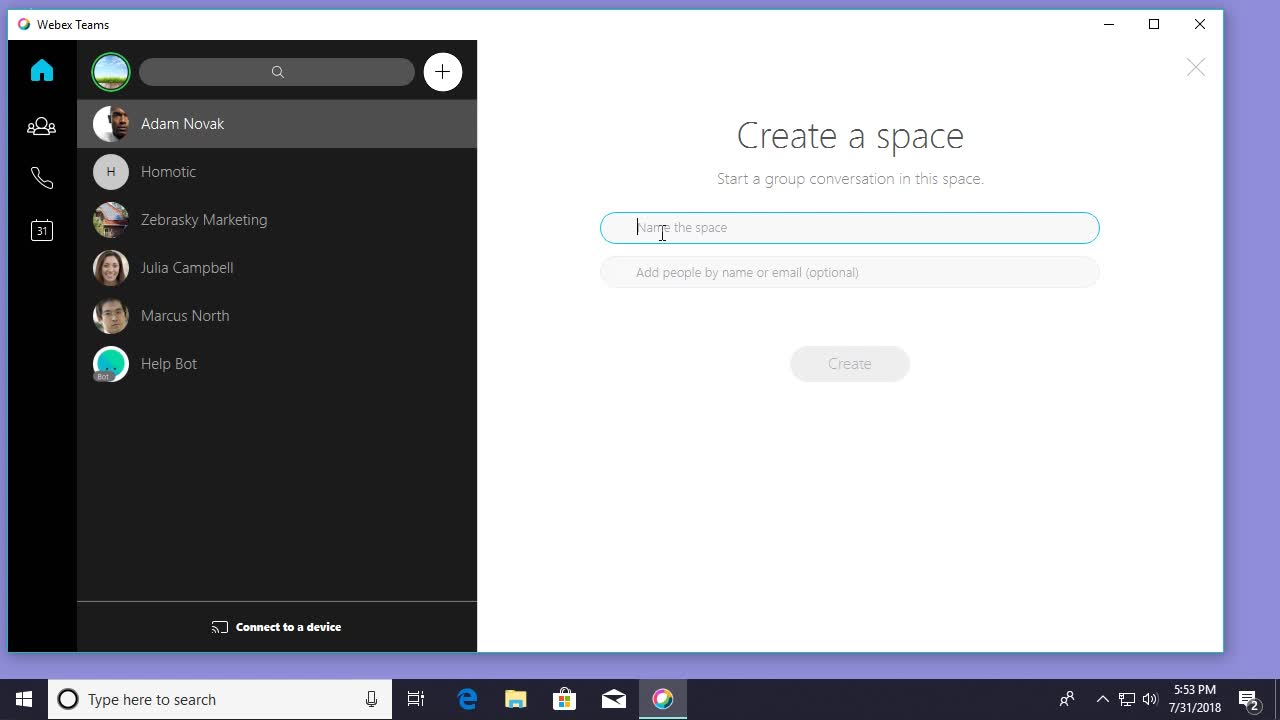Open your profile avatar menu
Image resolution: width=1280 pixels, height=720 pixels.
tap(111, 72)
